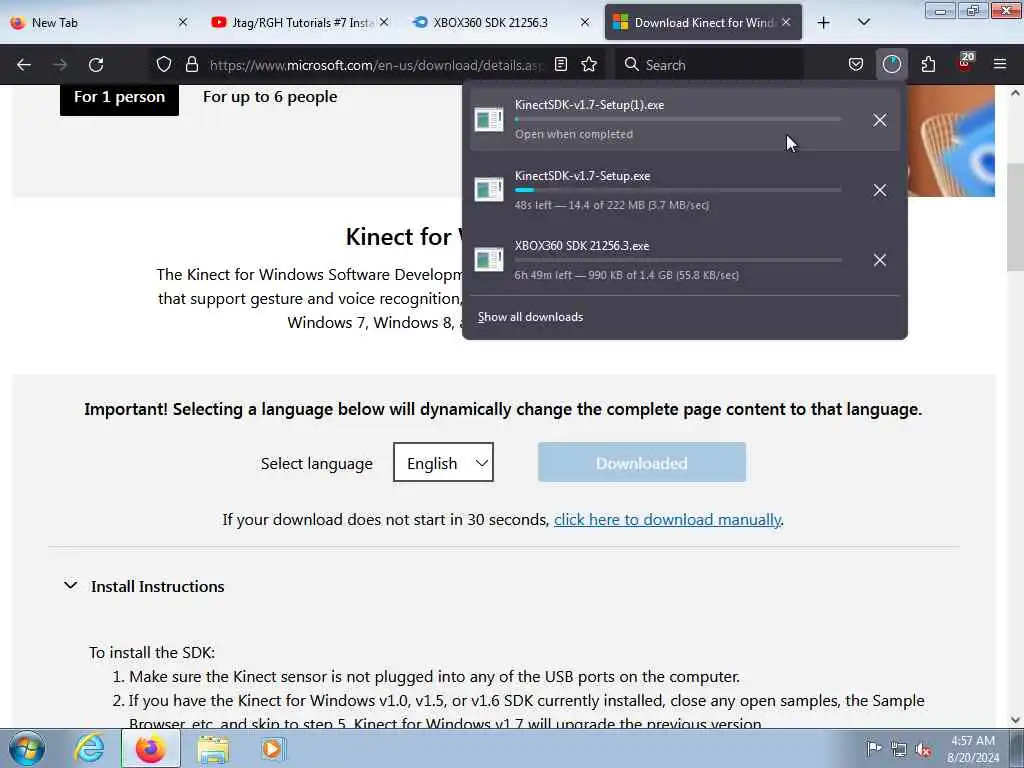Click the KinectSDK-v1.7-Setup(1).exe progress bar
The image size is (1024, 768).
(x=678, y=120)
